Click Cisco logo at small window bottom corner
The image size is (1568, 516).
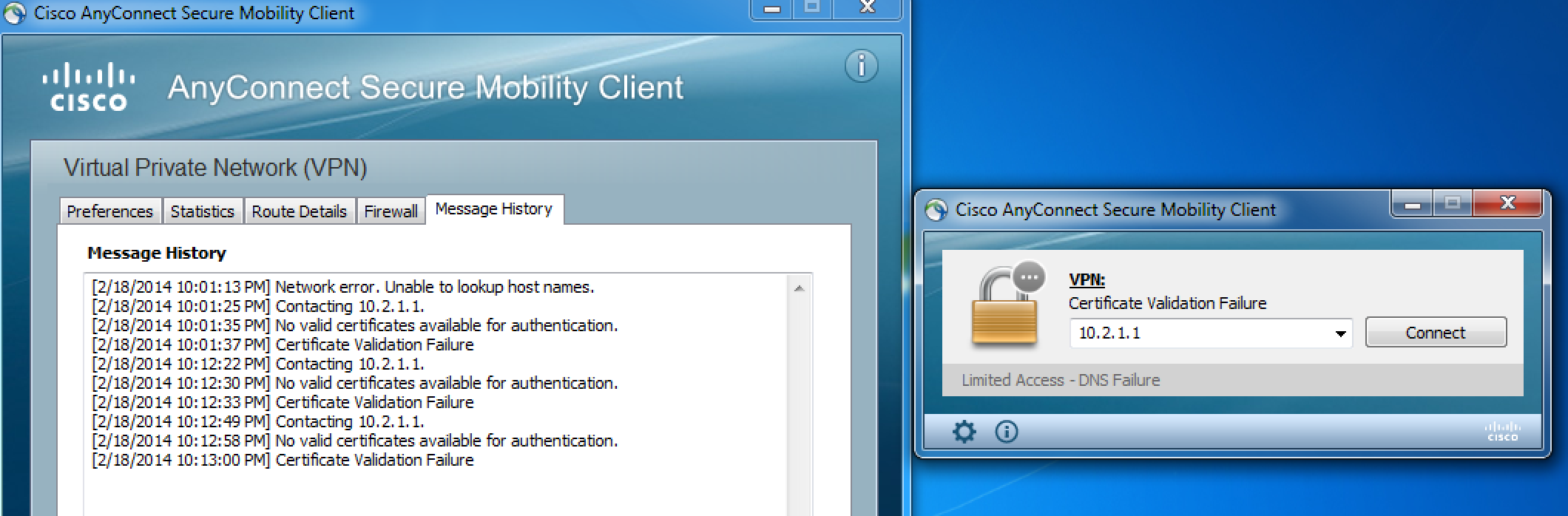(1503, 431)
